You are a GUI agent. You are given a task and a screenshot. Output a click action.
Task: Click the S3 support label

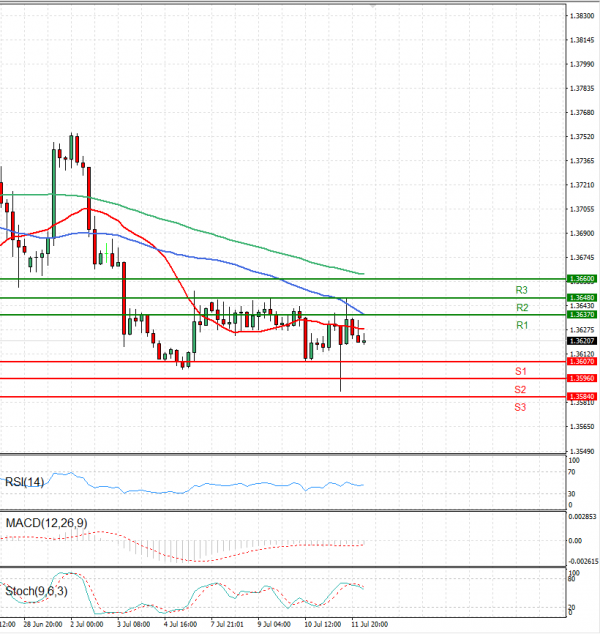click(520, 407)
